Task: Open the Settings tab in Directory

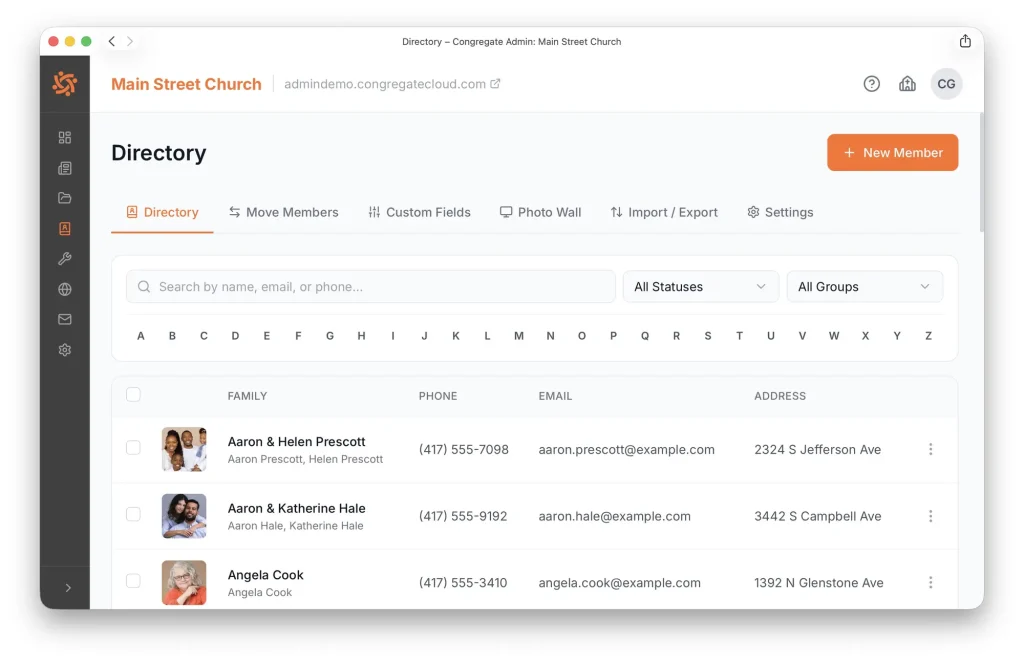Action: click(780, 212)
